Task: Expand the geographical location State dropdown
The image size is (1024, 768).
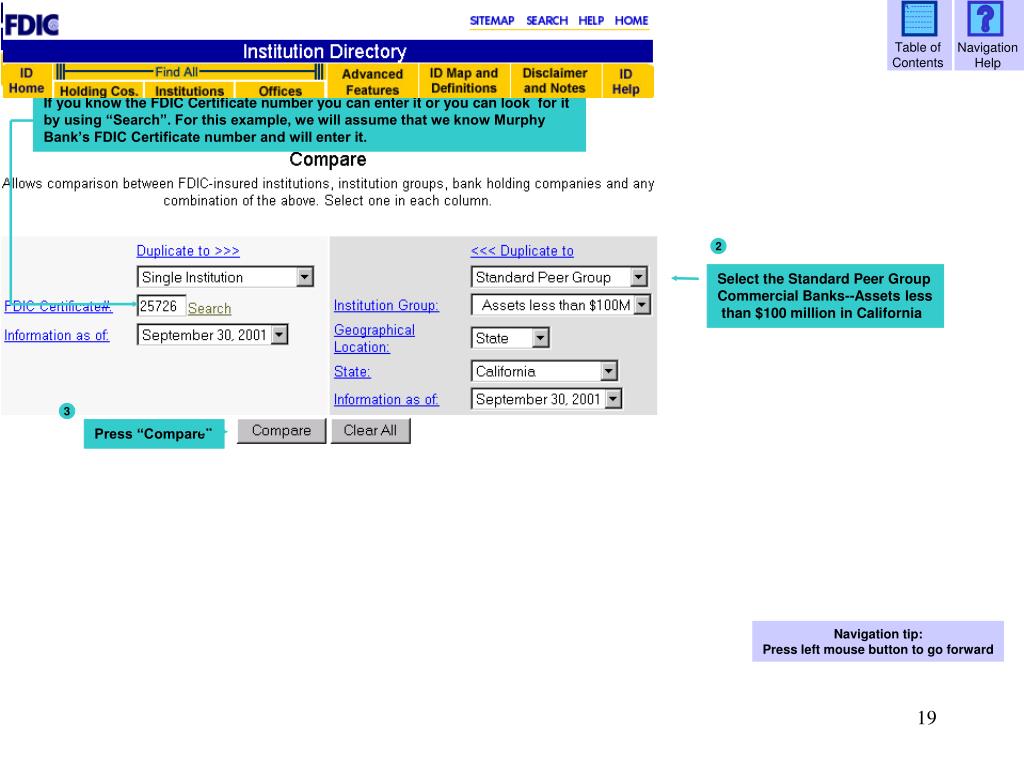Action: (x=510, y=338)
